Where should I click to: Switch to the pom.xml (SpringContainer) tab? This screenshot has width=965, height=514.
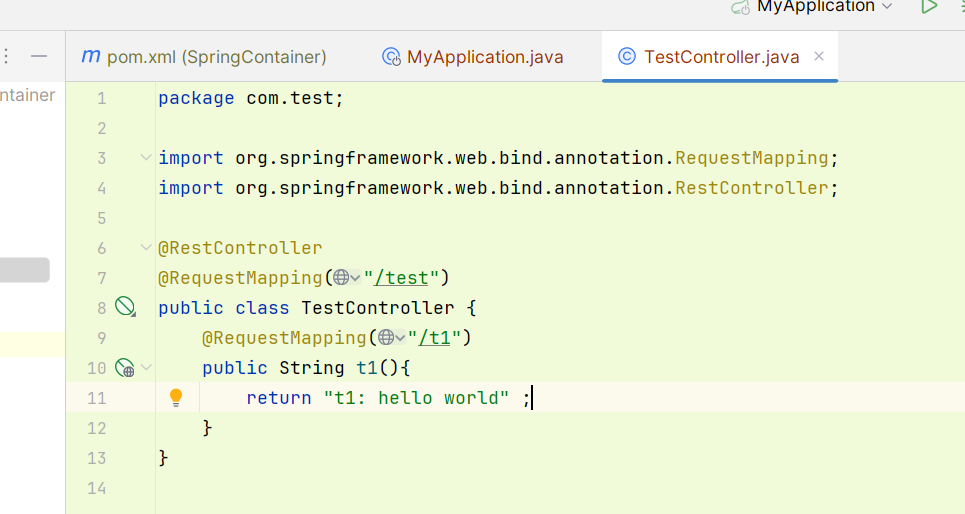(204, 57)
